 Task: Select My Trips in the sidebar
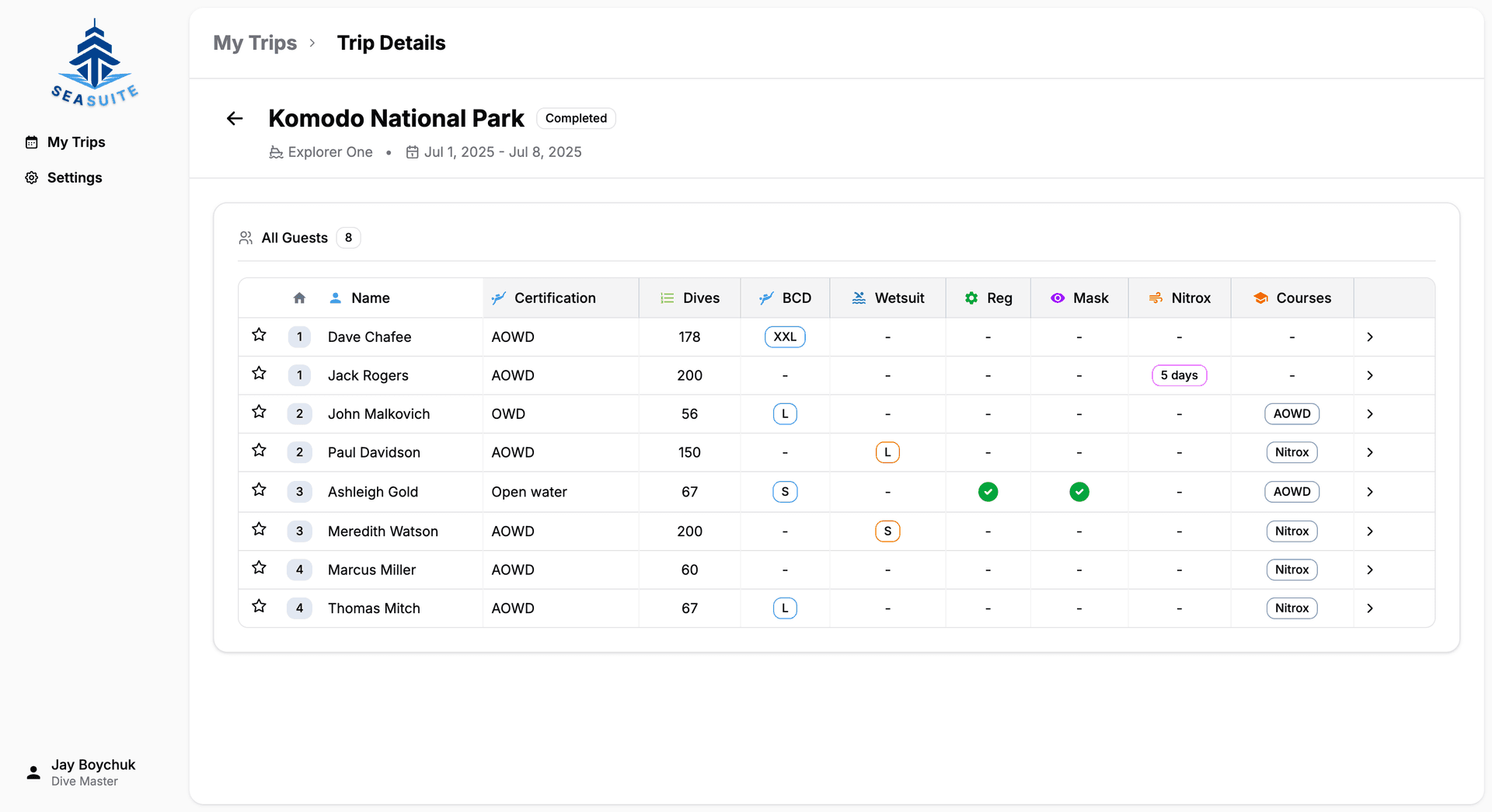pyautogui.click(x=76, y=142)
